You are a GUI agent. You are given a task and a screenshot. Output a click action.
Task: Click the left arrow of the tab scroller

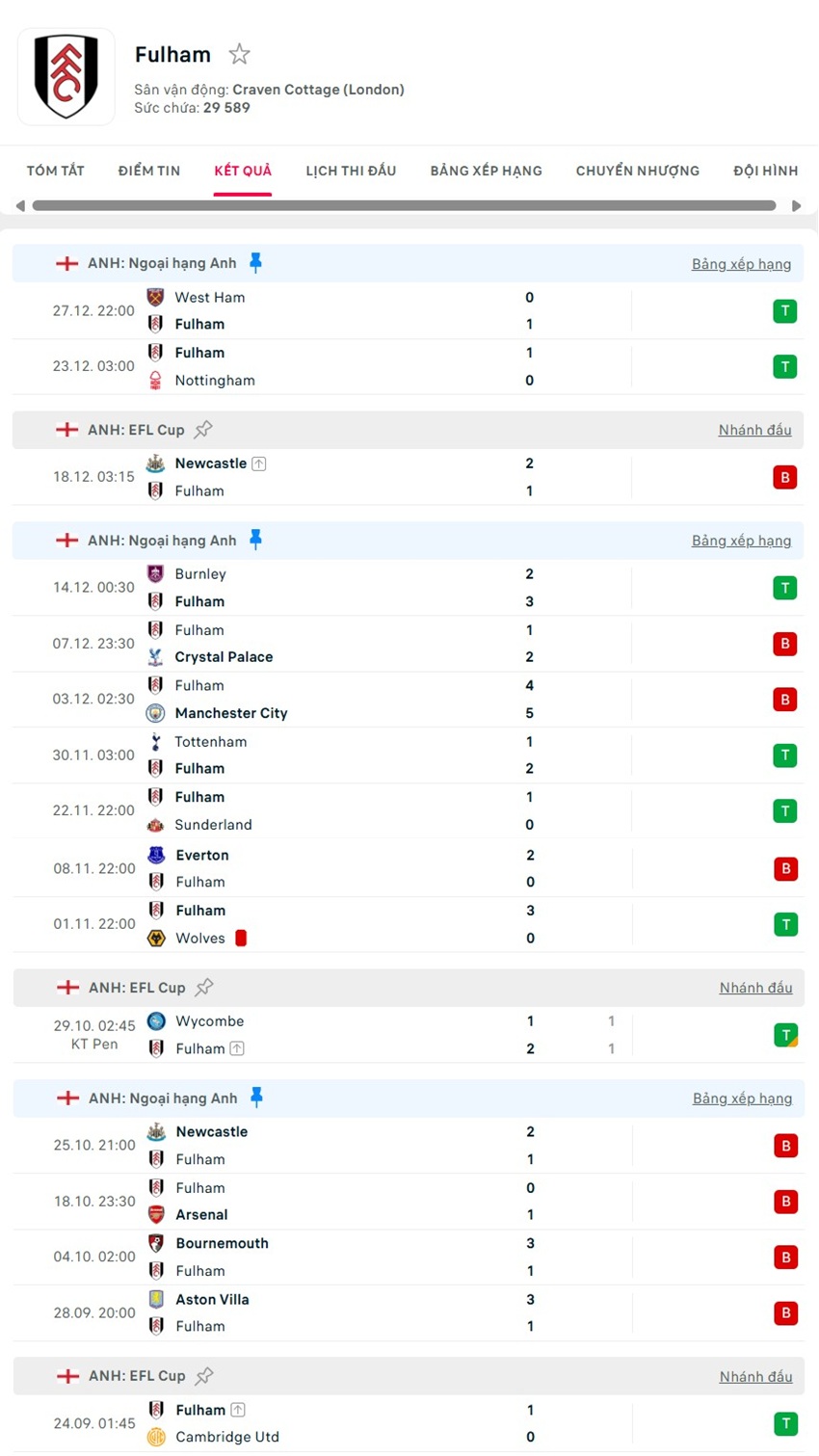pos(20,204)
